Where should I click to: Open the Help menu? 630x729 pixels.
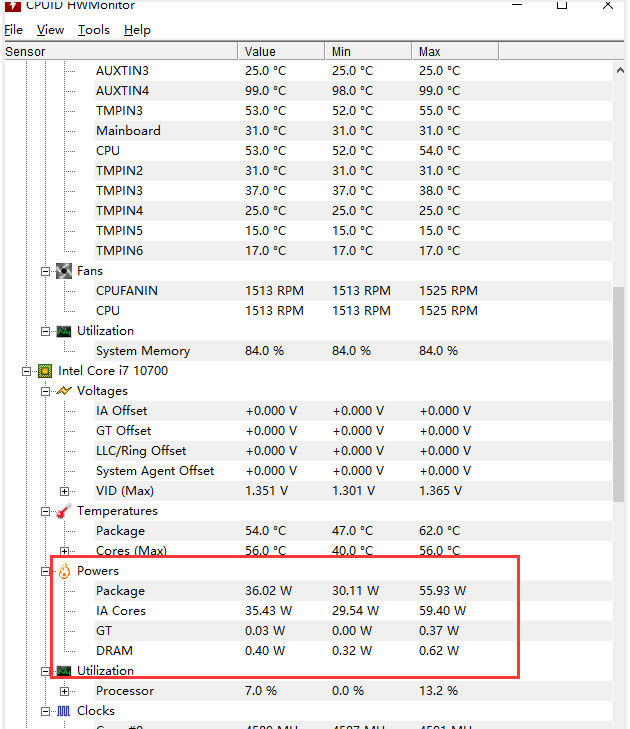coord(137,30)
